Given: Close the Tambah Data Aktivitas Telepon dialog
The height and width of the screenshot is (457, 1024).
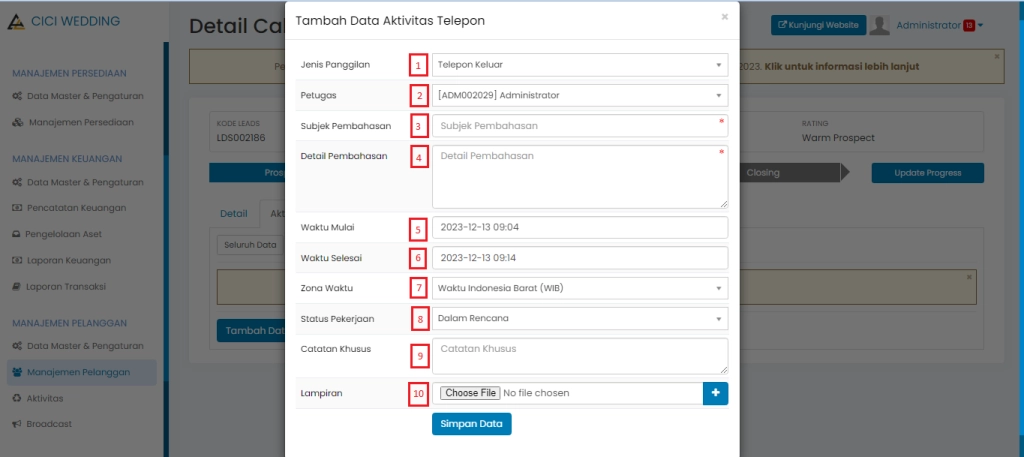Looking at the screenshot, I should coord(724,17).
